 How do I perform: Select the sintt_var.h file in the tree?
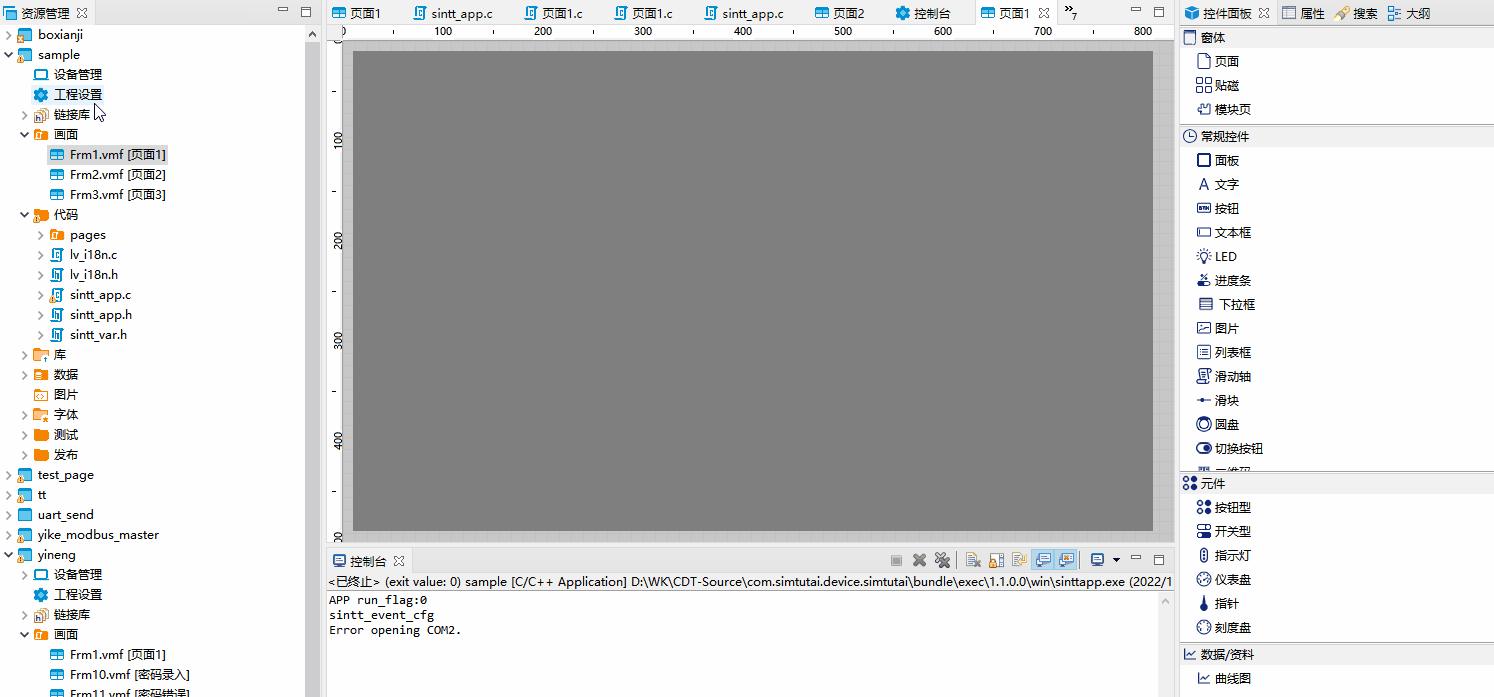tap(98, 334)
